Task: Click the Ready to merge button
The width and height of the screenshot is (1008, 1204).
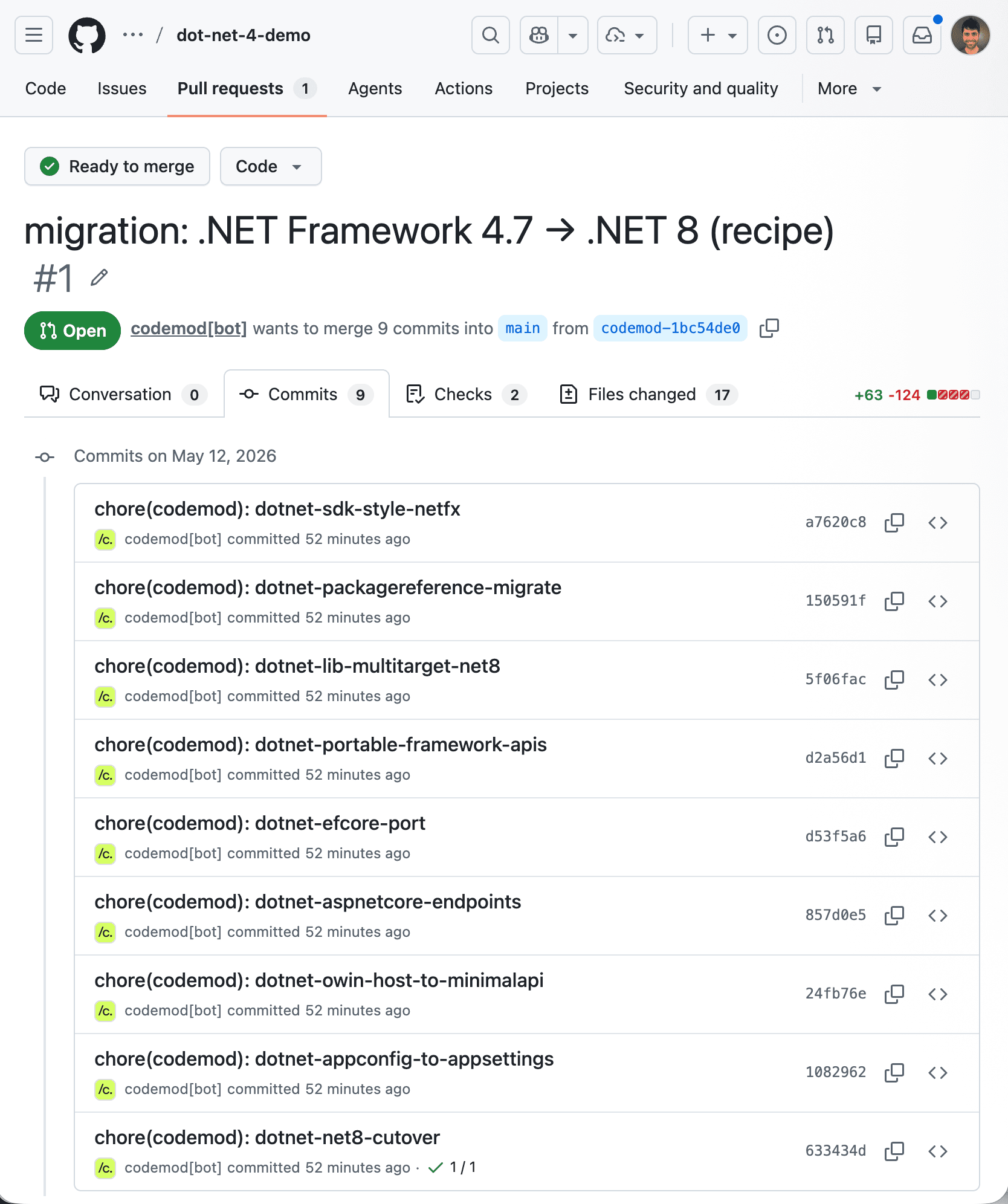Action: (x=117, y=166)
